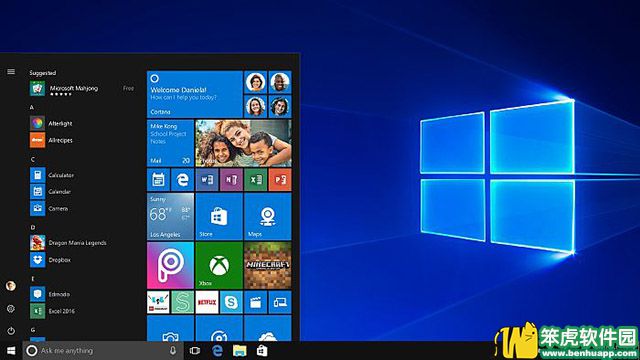The width and height of the screenshot is (640, 360).
Task: Open Settings gear in Start menu
Action: point(11,309)
